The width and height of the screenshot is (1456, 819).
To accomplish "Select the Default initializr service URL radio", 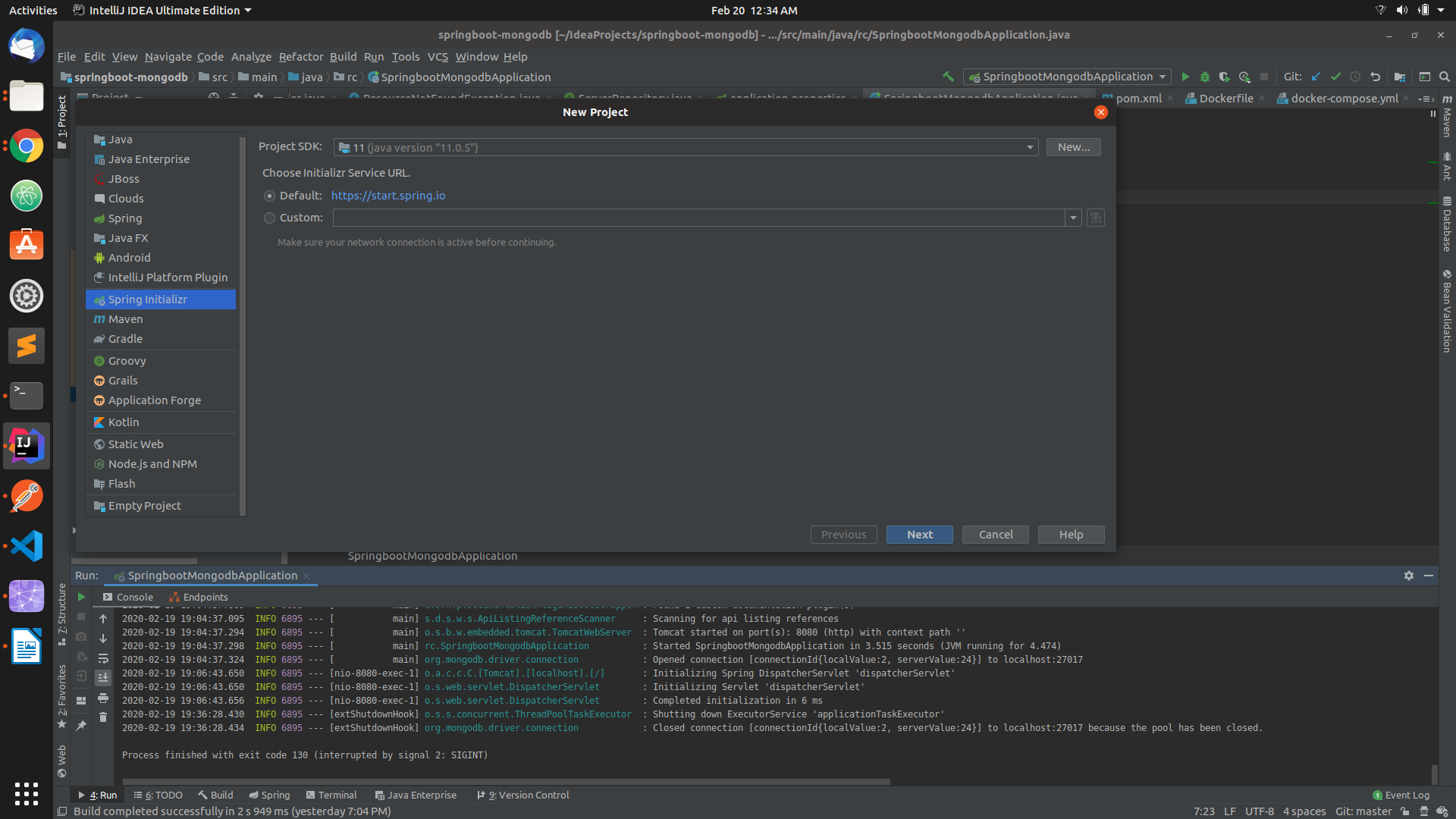I will coord(269,196).
